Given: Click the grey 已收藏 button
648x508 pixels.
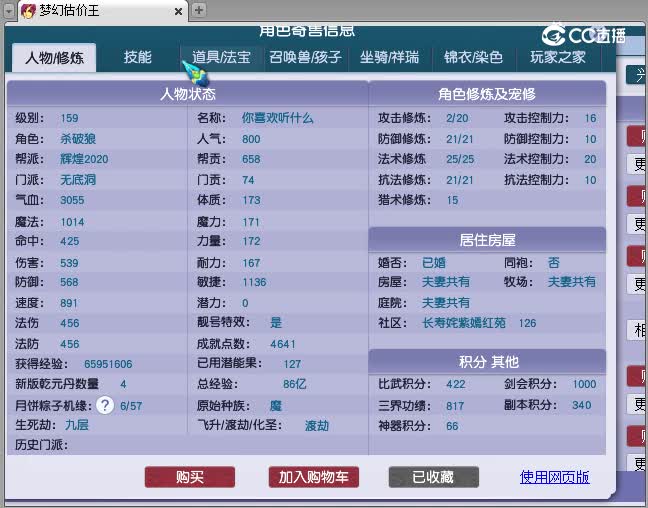Looking at the screenshot, I should [x=434, y=477].
